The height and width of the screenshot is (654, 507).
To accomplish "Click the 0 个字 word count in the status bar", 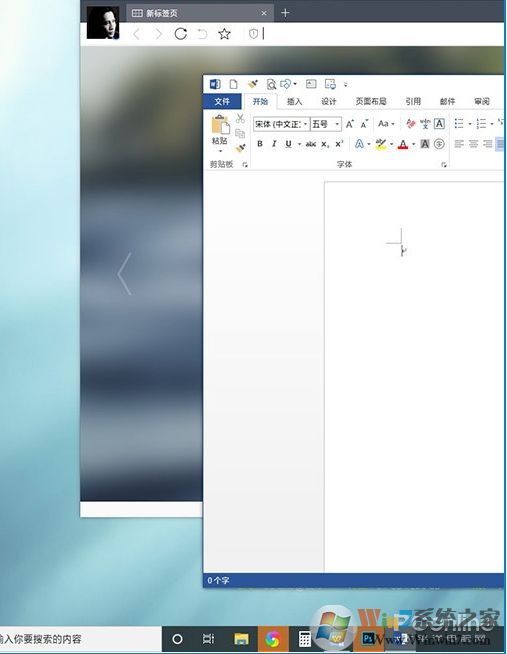I will click(x=218, y=580).
